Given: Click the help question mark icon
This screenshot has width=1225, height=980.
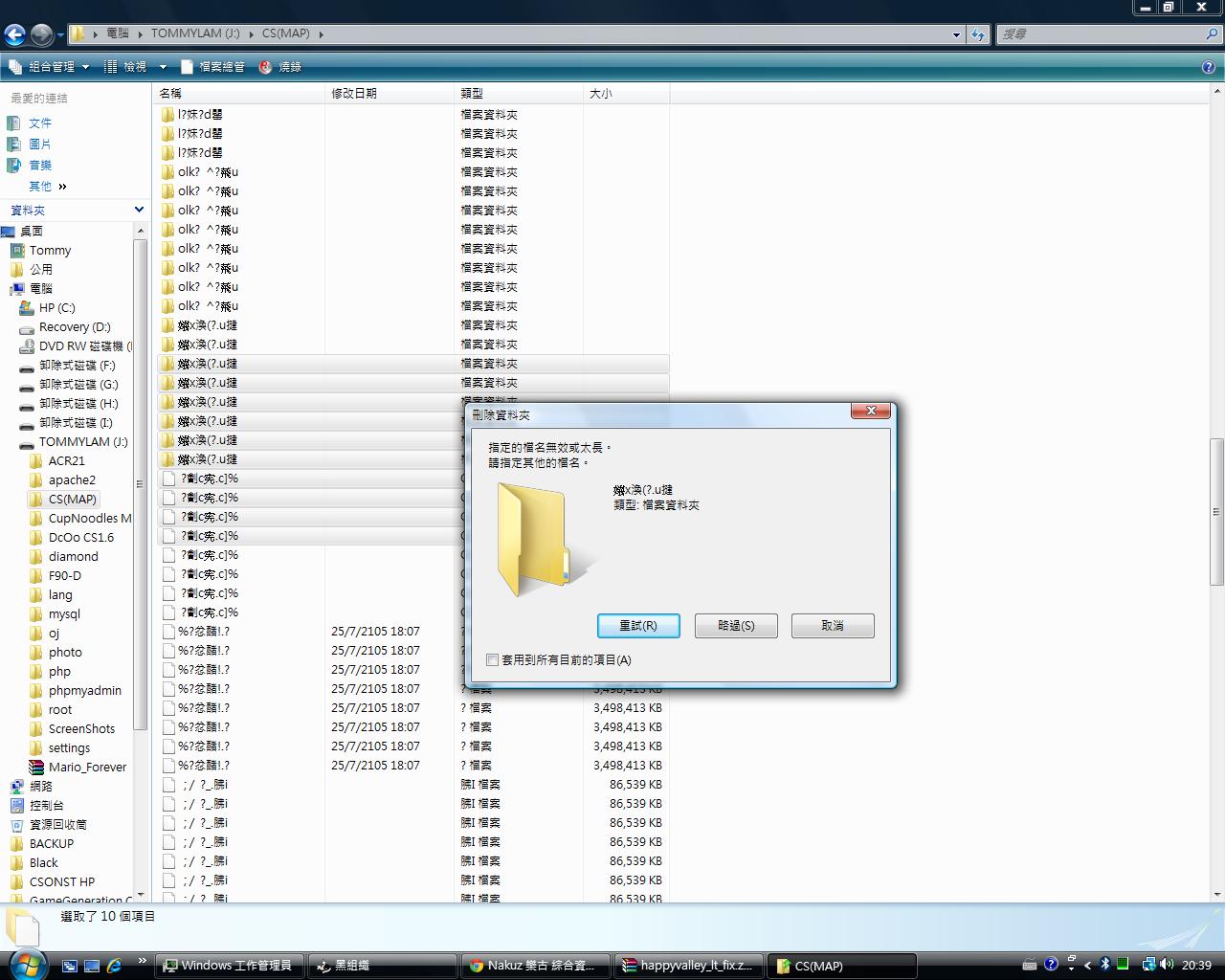Looking at the screenshot, I should tap(1209, 67).
